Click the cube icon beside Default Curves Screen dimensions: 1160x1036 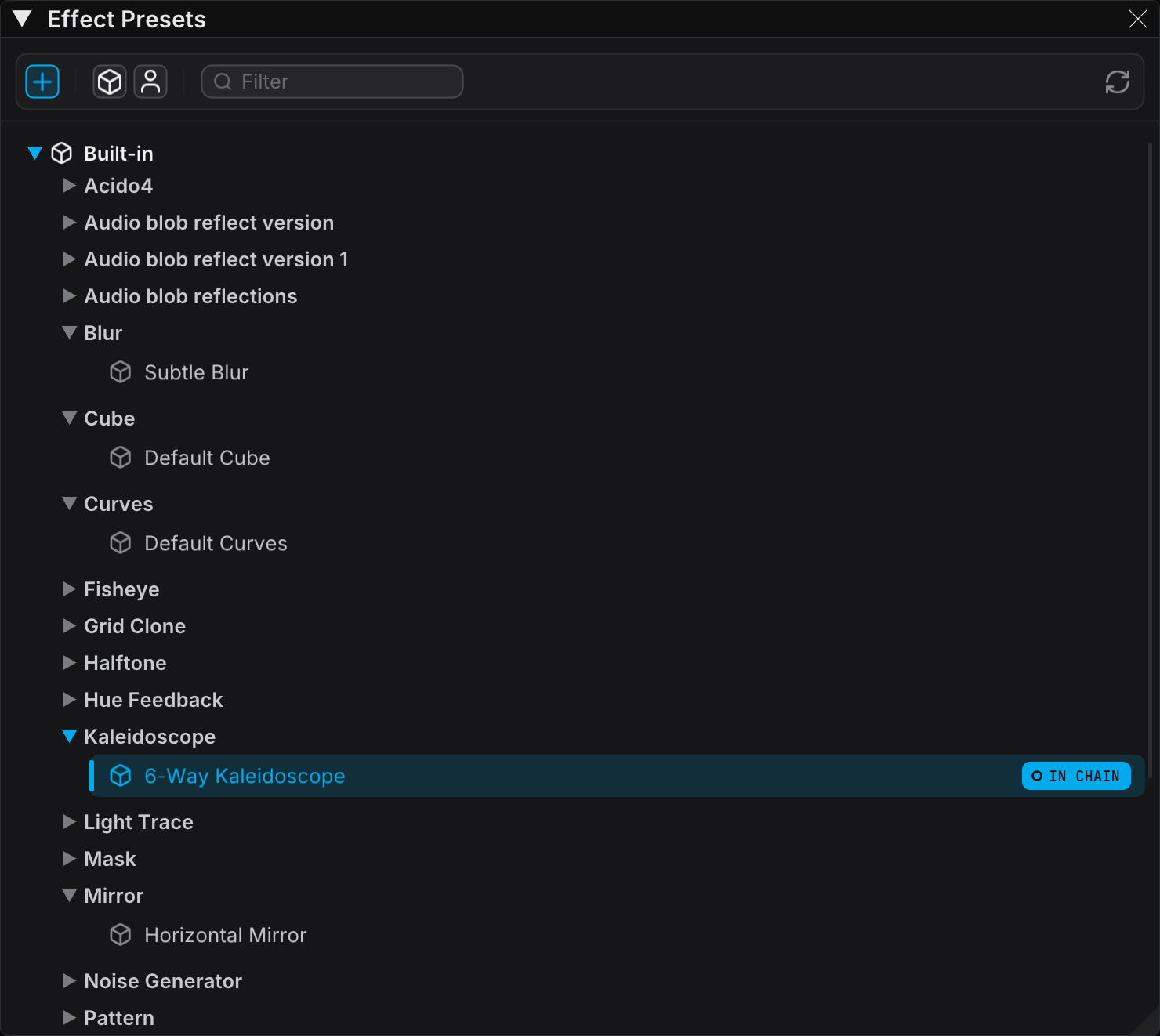(x=121, y=543)
